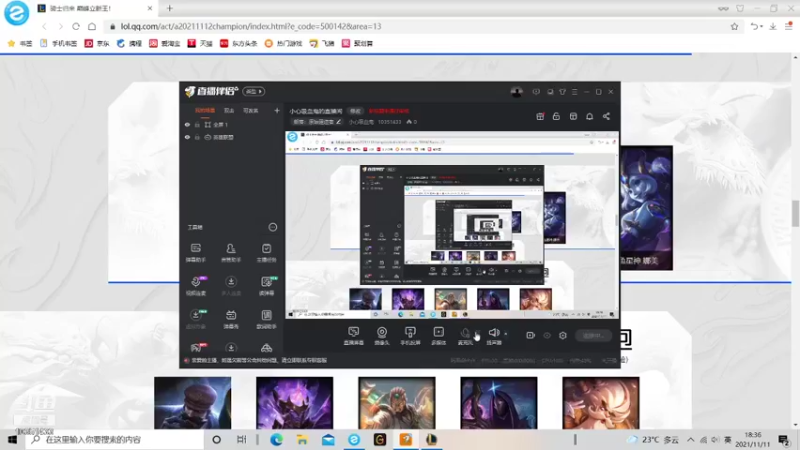This screenshot has width=800, height=450.
Task: Hide the 全屏 1 source layer
Action: pyautogui.click(x=187, y=124)
